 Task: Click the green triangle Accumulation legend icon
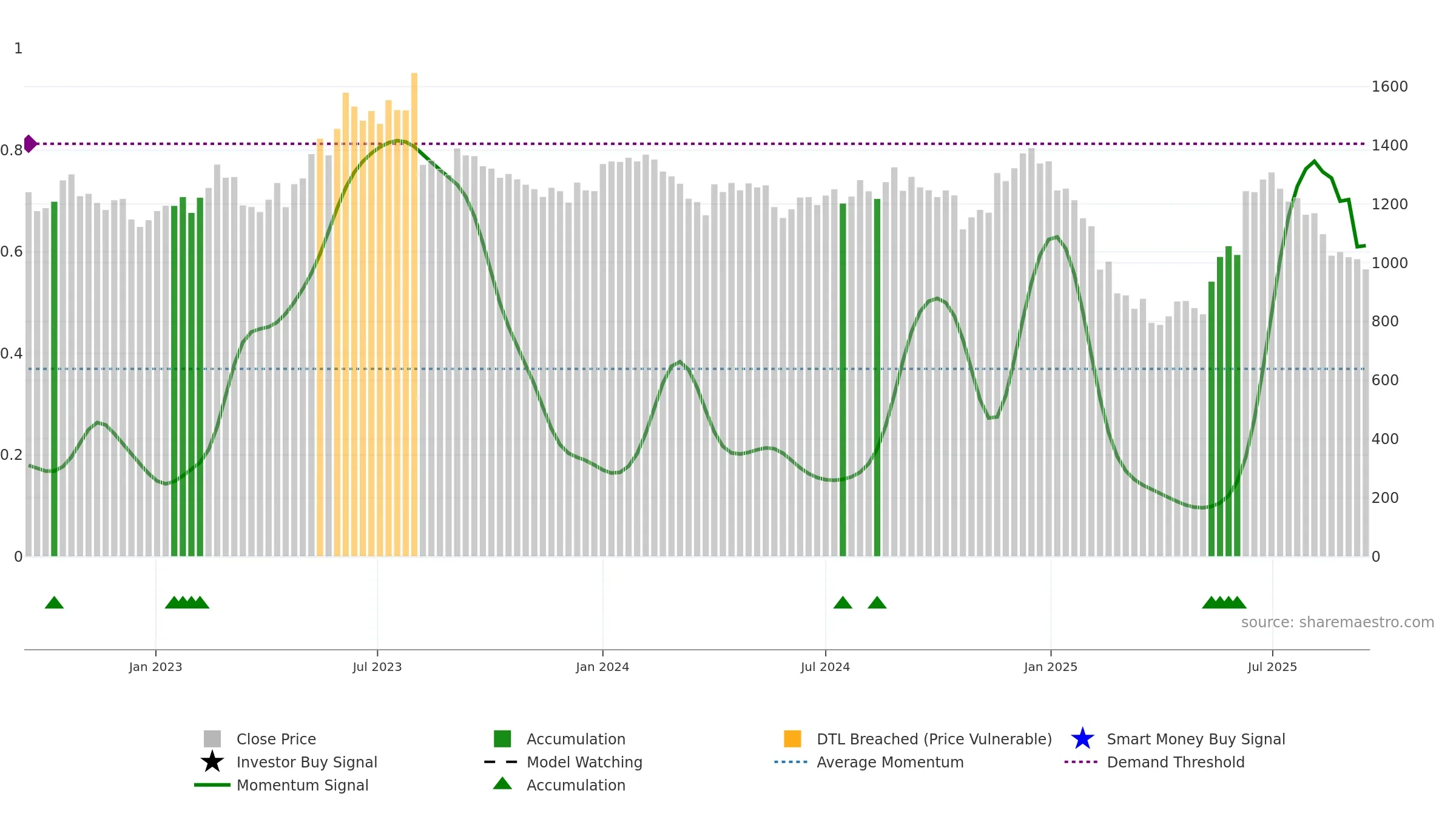click(502, 784)
